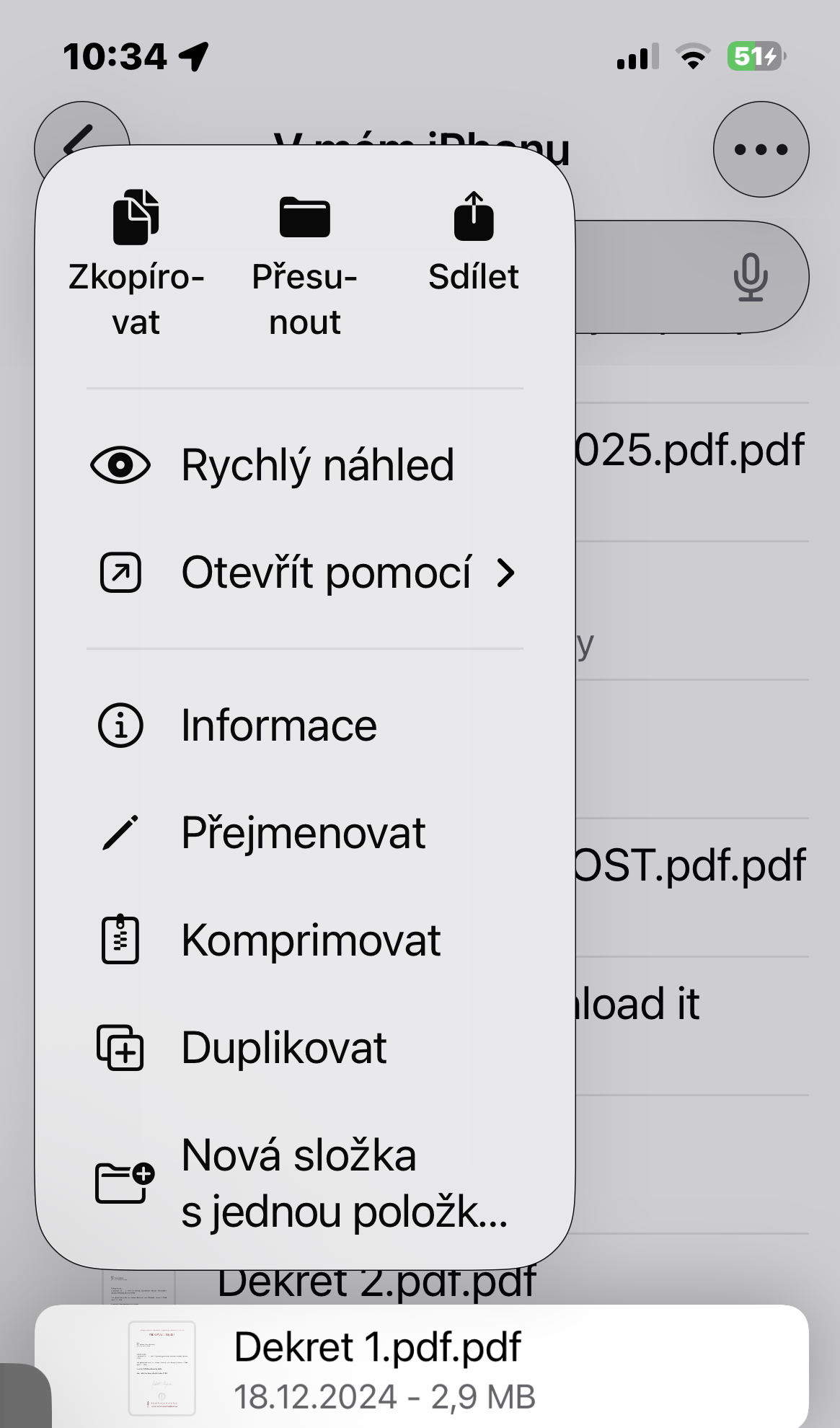The height and width of the screenshot is (1428, 840).
Task: Tap the Zkopírovat copy icon
Action: point(136,216)
